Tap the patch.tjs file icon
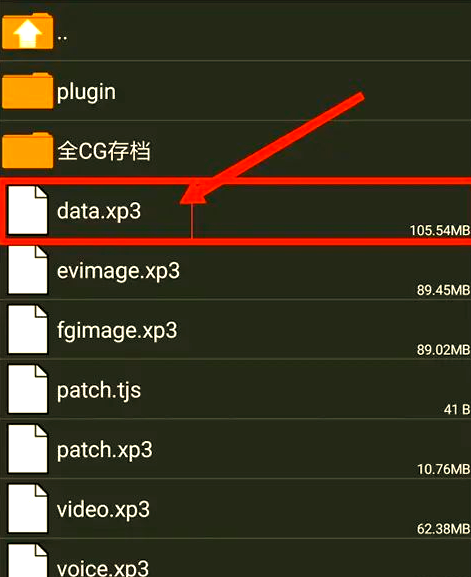Viewport: 471px width, 577px height. (x=28, y=389)
